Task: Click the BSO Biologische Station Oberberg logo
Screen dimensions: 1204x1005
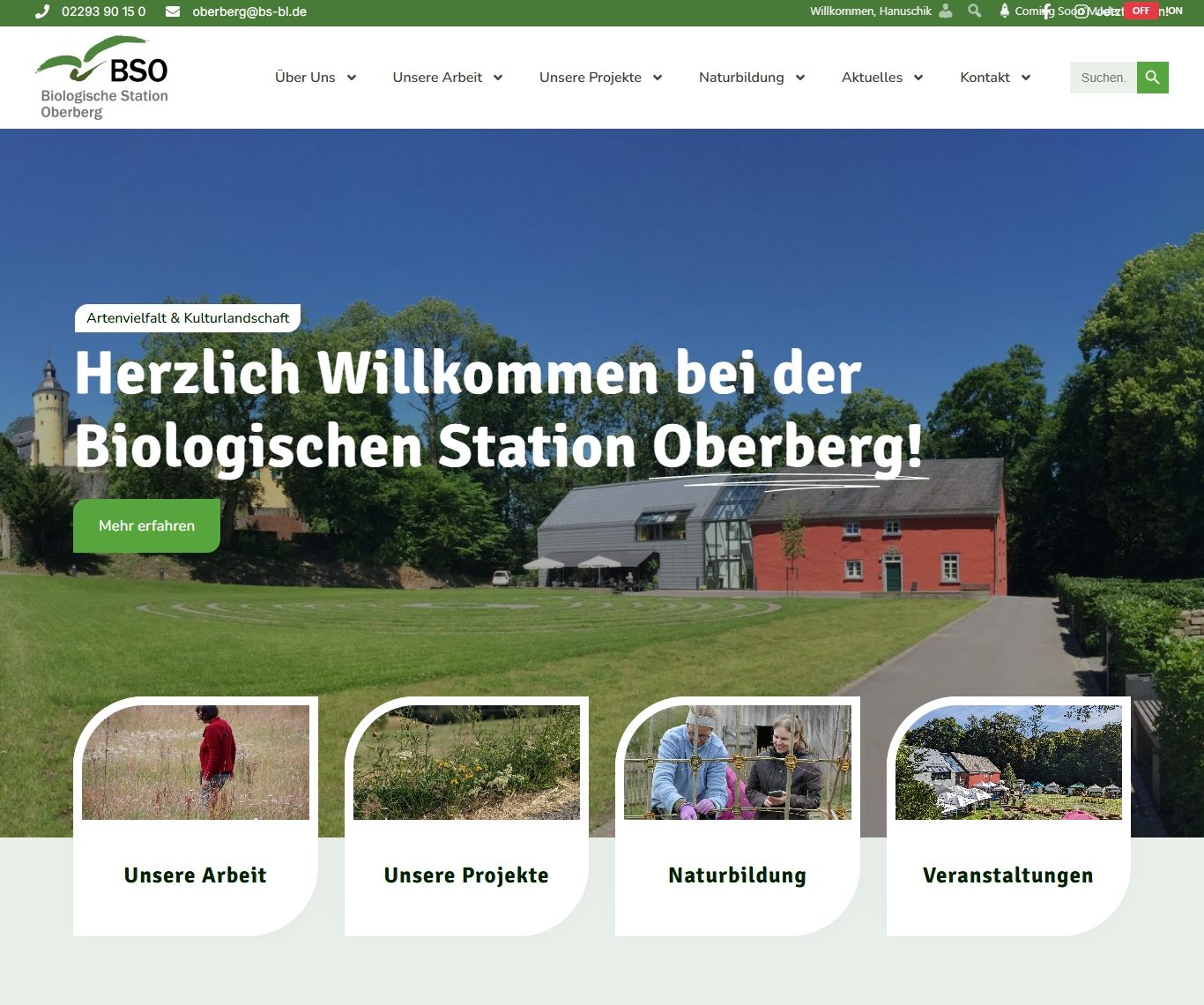Action: point(103,78)
